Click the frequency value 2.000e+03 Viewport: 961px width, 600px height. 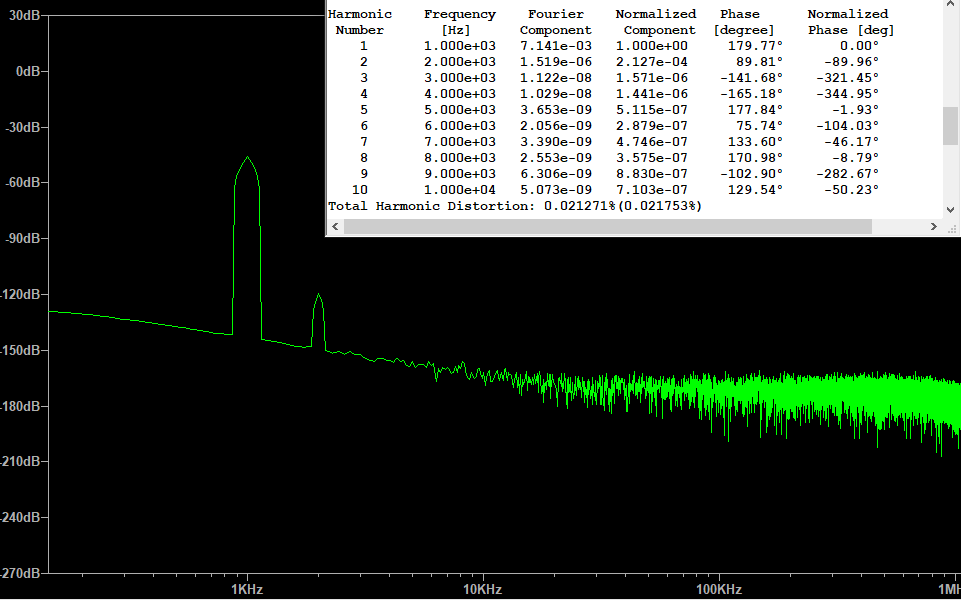(460, 62)
